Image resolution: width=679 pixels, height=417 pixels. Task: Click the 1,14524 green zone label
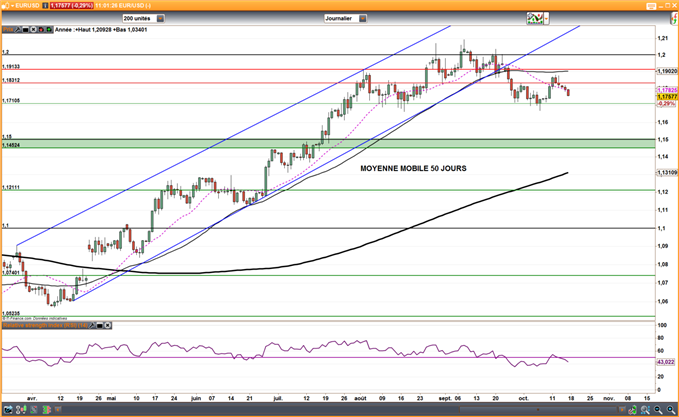coord(11,145)
